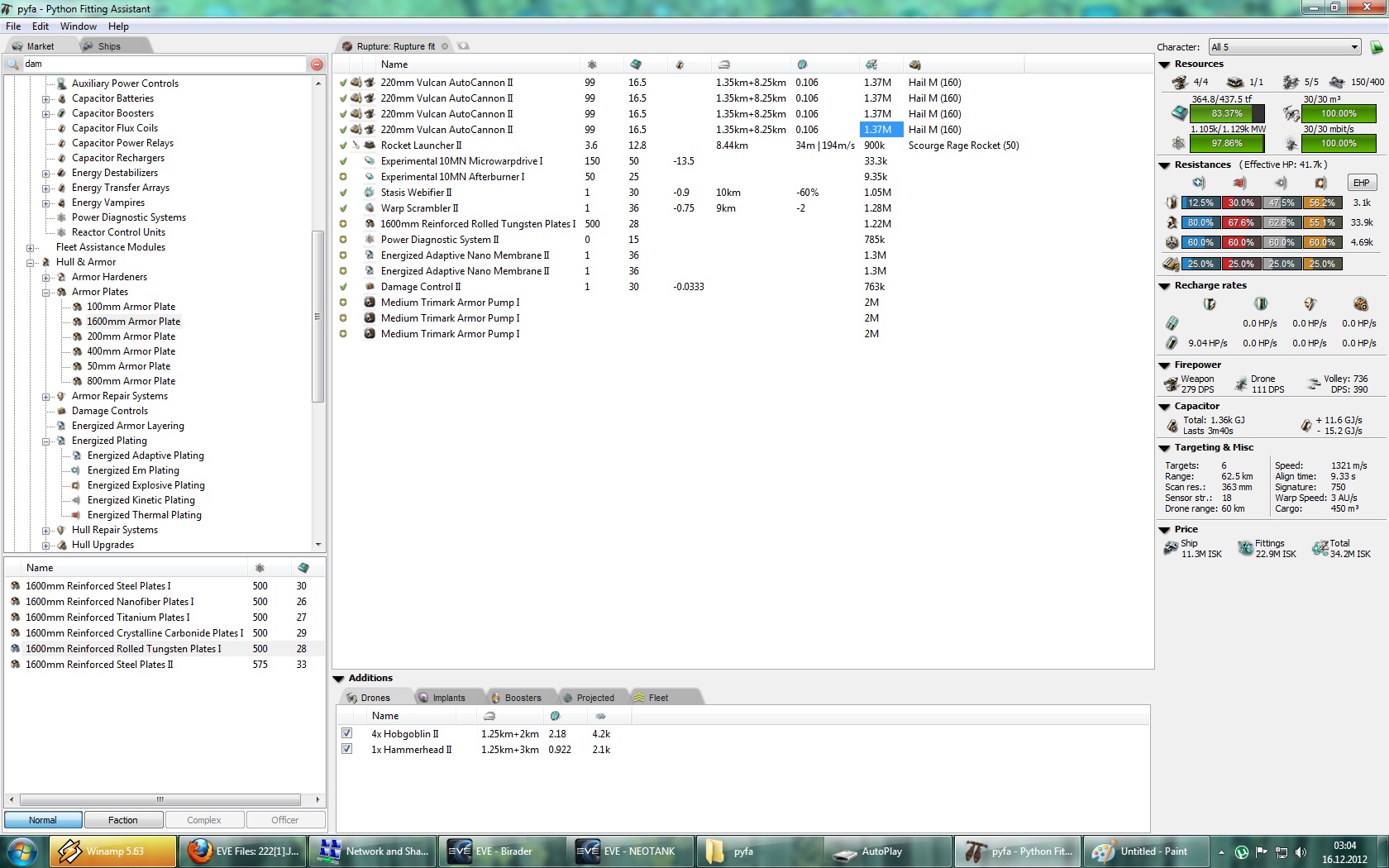Close the Rupture fit tab
Image resolution: width=1389 pixels, height=868 pixels.
point(445,46)
